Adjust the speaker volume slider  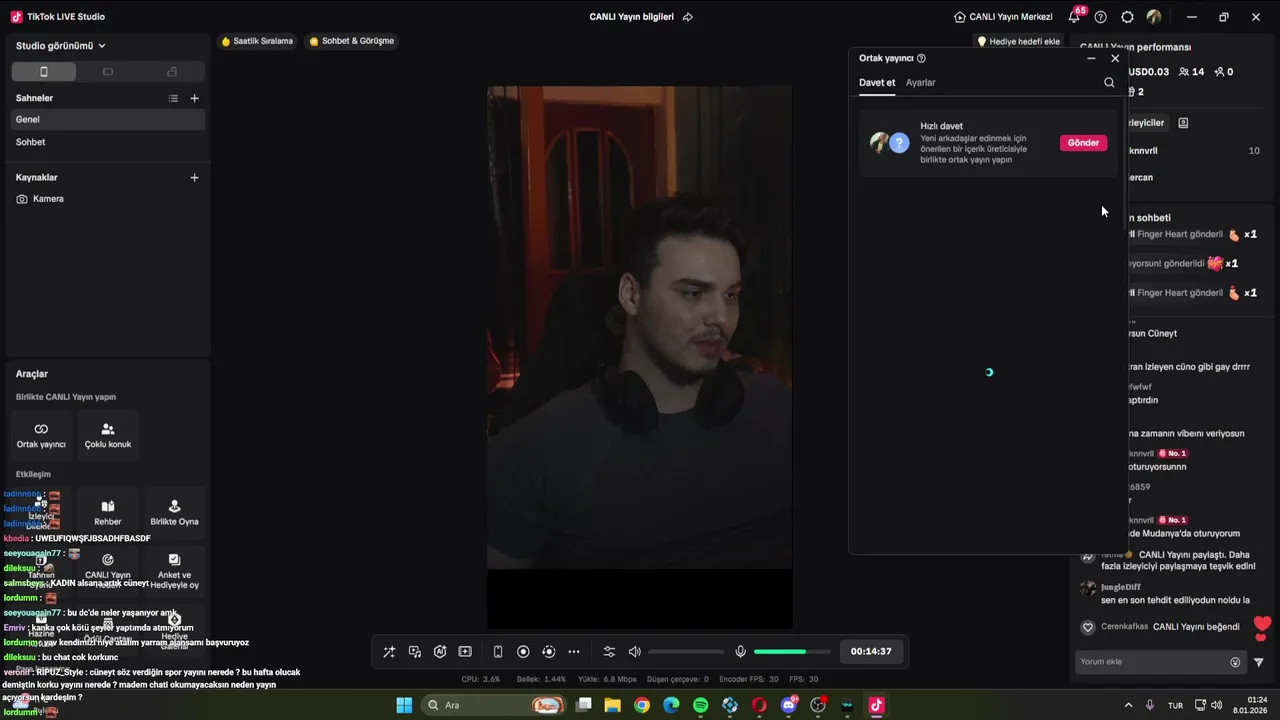[686, 652]
